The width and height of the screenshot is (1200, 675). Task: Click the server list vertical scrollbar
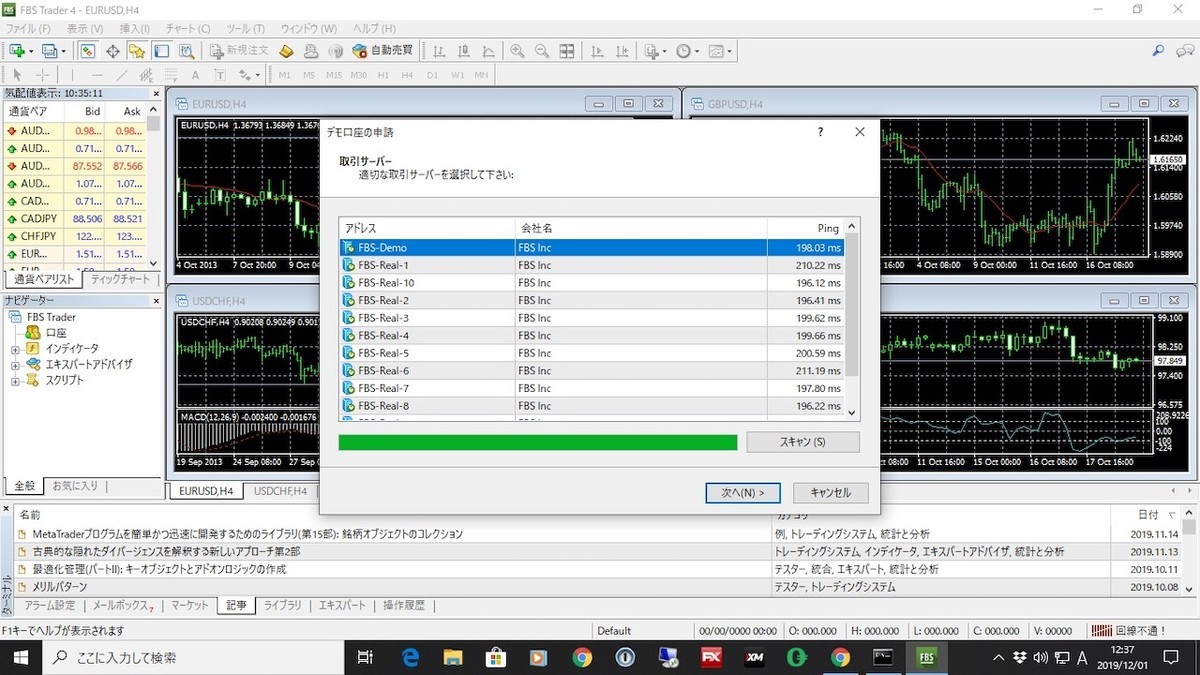pyautogui.click(x=852, y=318)
